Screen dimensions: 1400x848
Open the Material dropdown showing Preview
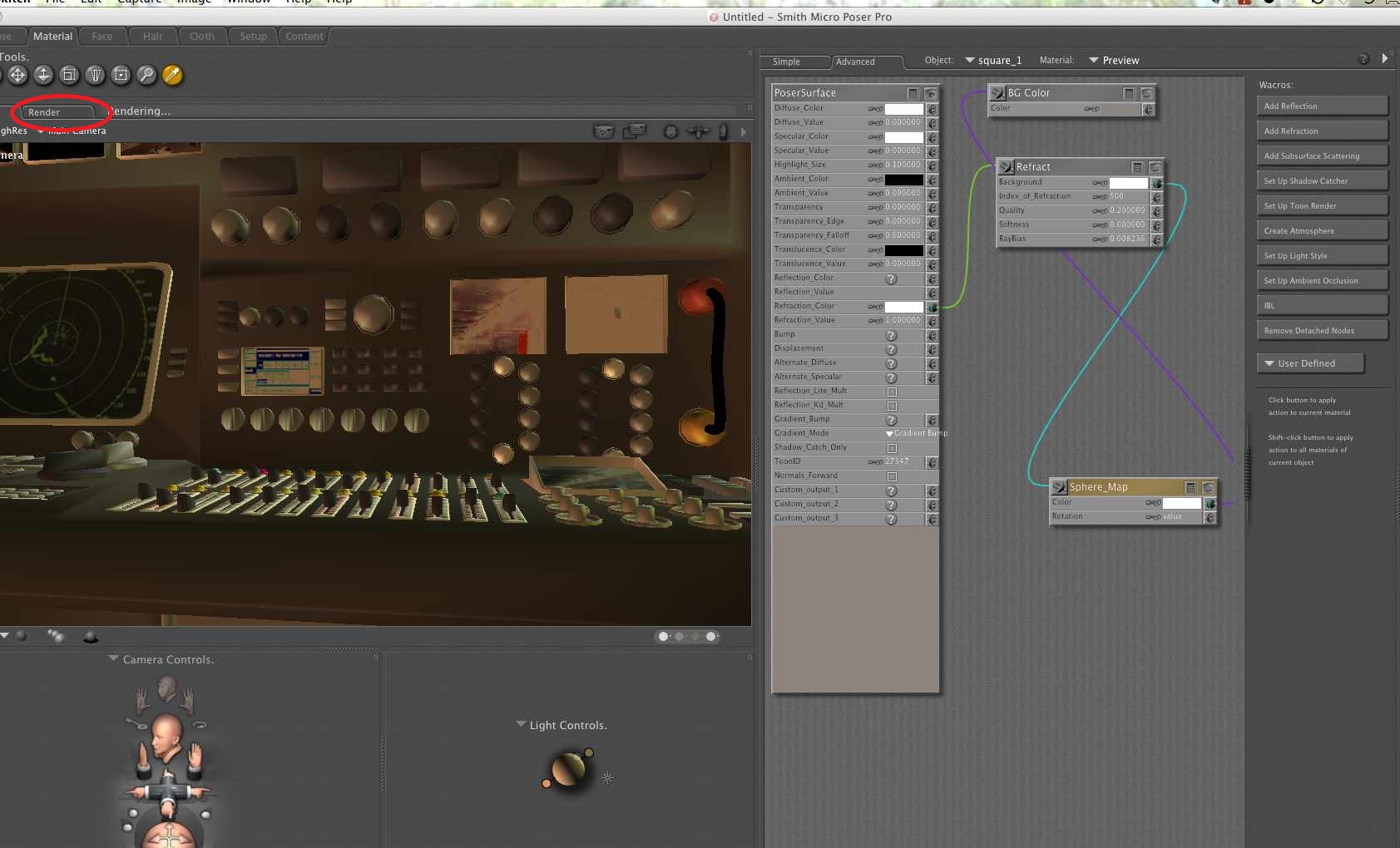click(1113, 61)
